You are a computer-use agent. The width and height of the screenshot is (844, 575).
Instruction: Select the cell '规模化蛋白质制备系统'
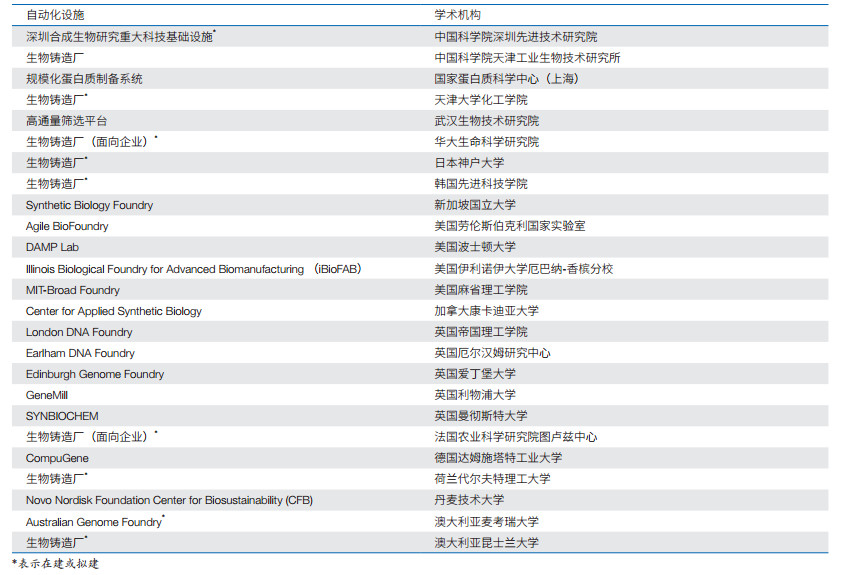[x=85, y=79]
